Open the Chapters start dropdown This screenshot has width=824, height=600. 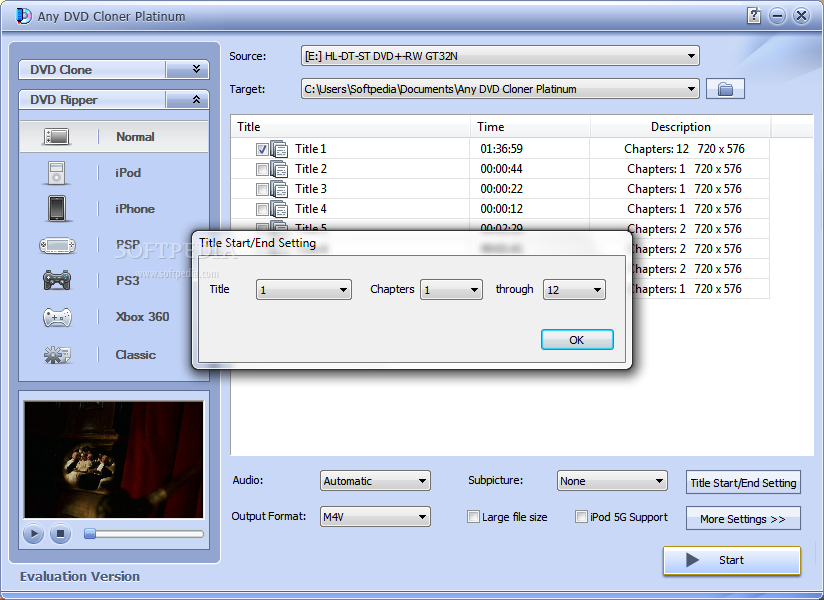451,289
